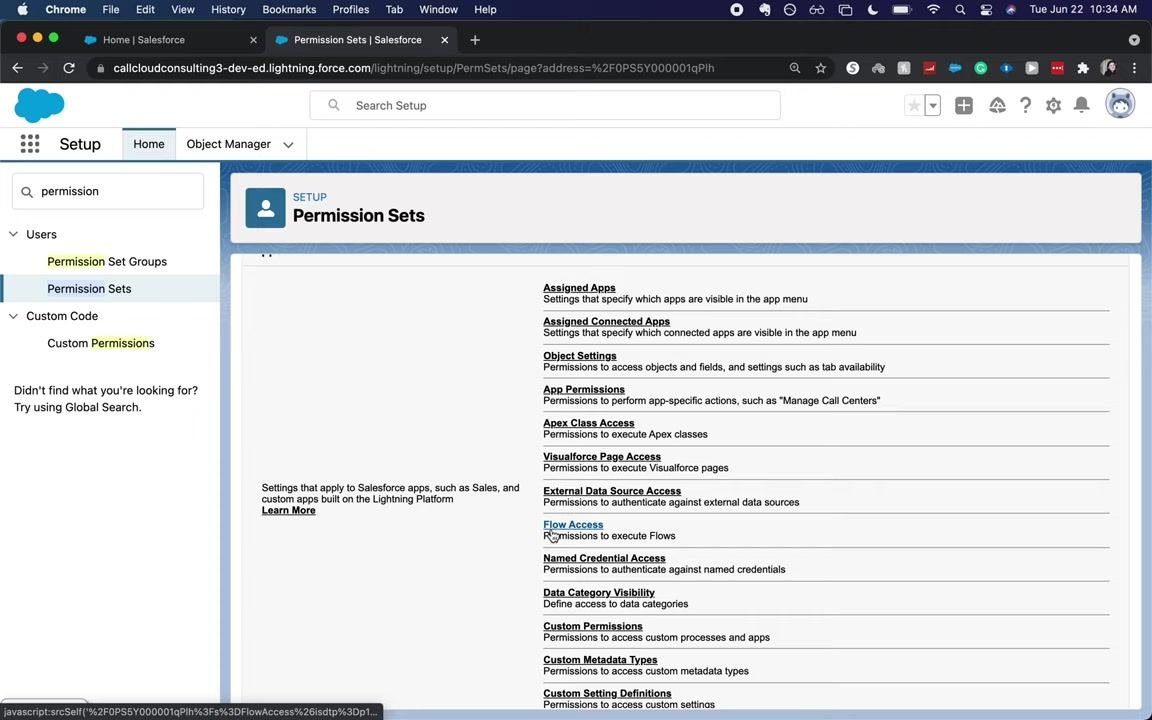Expand the favorites list dropdown arrow
This screenshot has height=720, width=1152.
click(x=932, y=105)
